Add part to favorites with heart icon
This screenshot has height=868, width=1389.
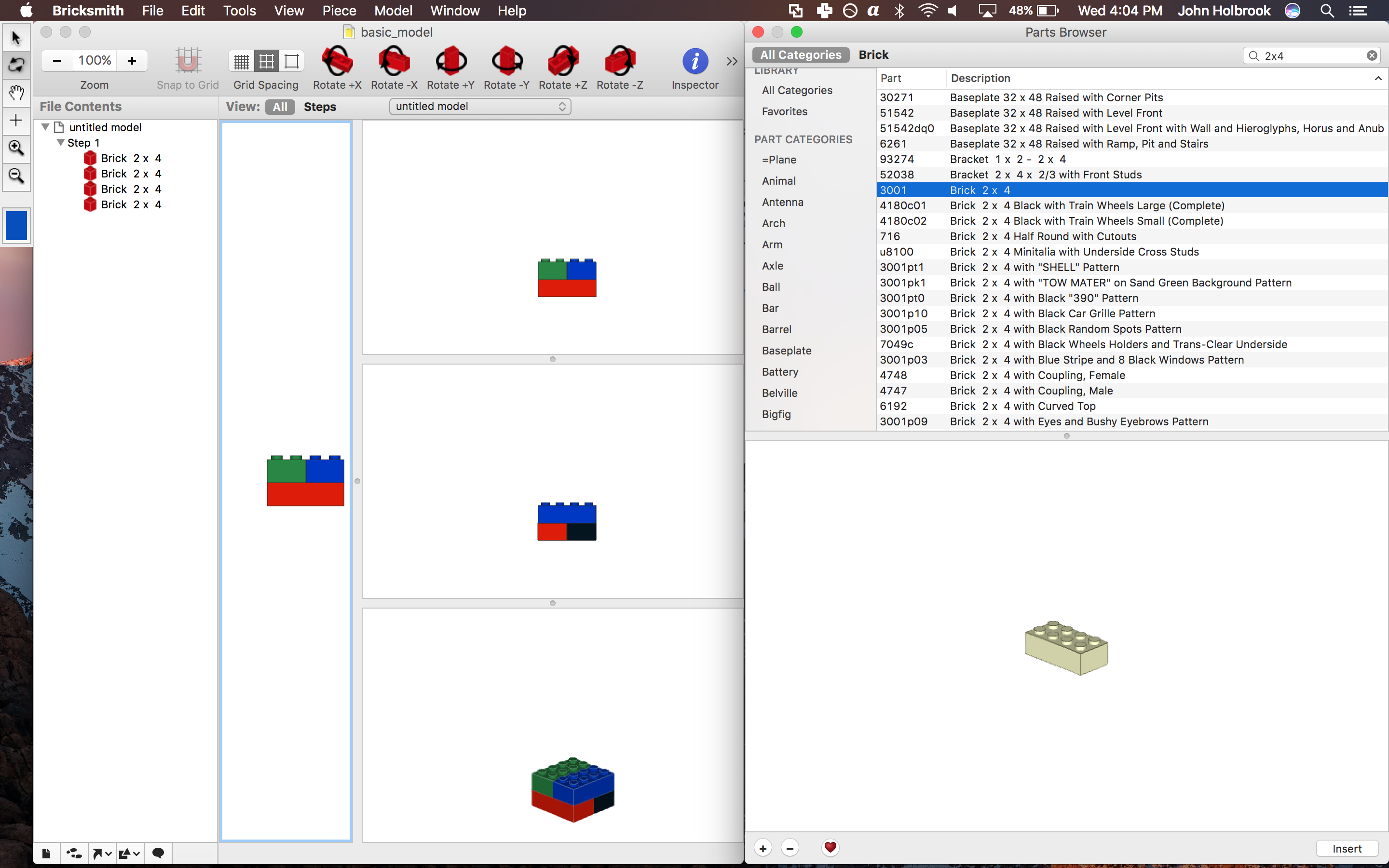[x=830, y=847]
